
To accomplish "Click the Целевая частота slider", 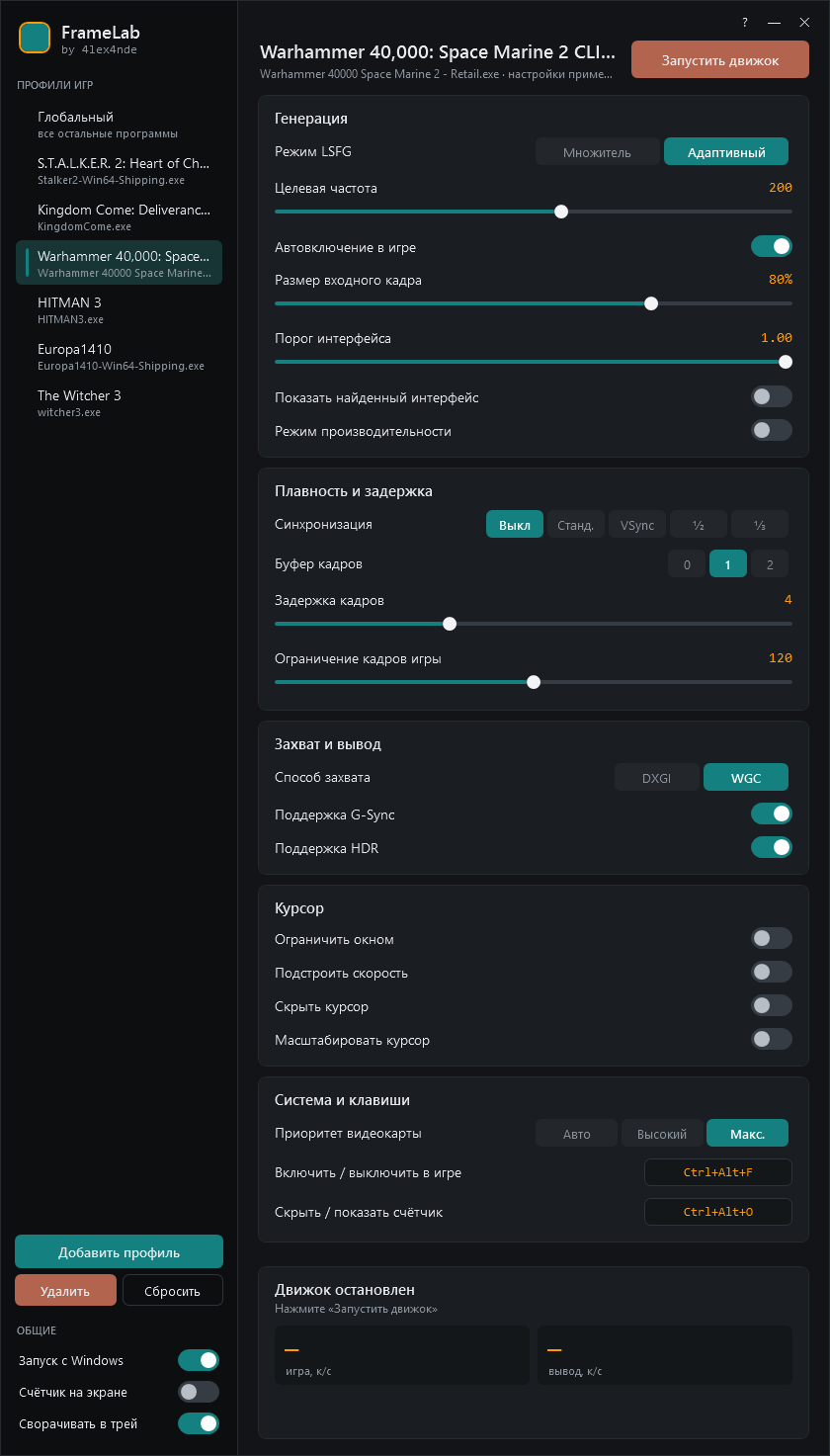I will click(x=534, y=212).
